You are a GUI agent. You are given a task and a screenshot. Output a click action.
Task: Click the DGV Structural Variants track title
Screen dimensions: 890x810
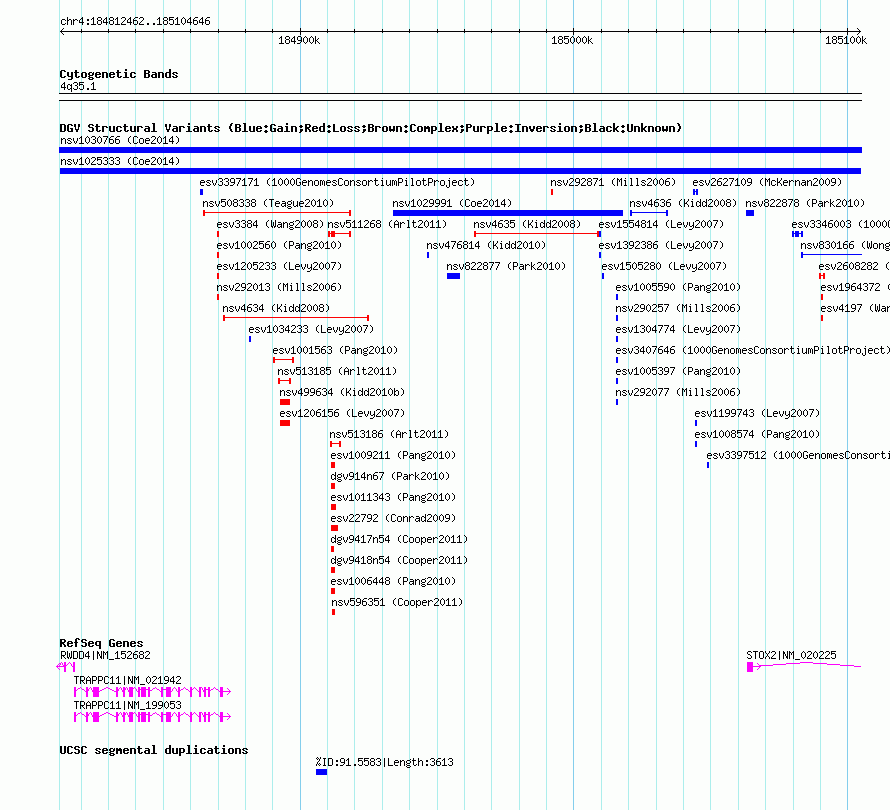click(371, 128)
